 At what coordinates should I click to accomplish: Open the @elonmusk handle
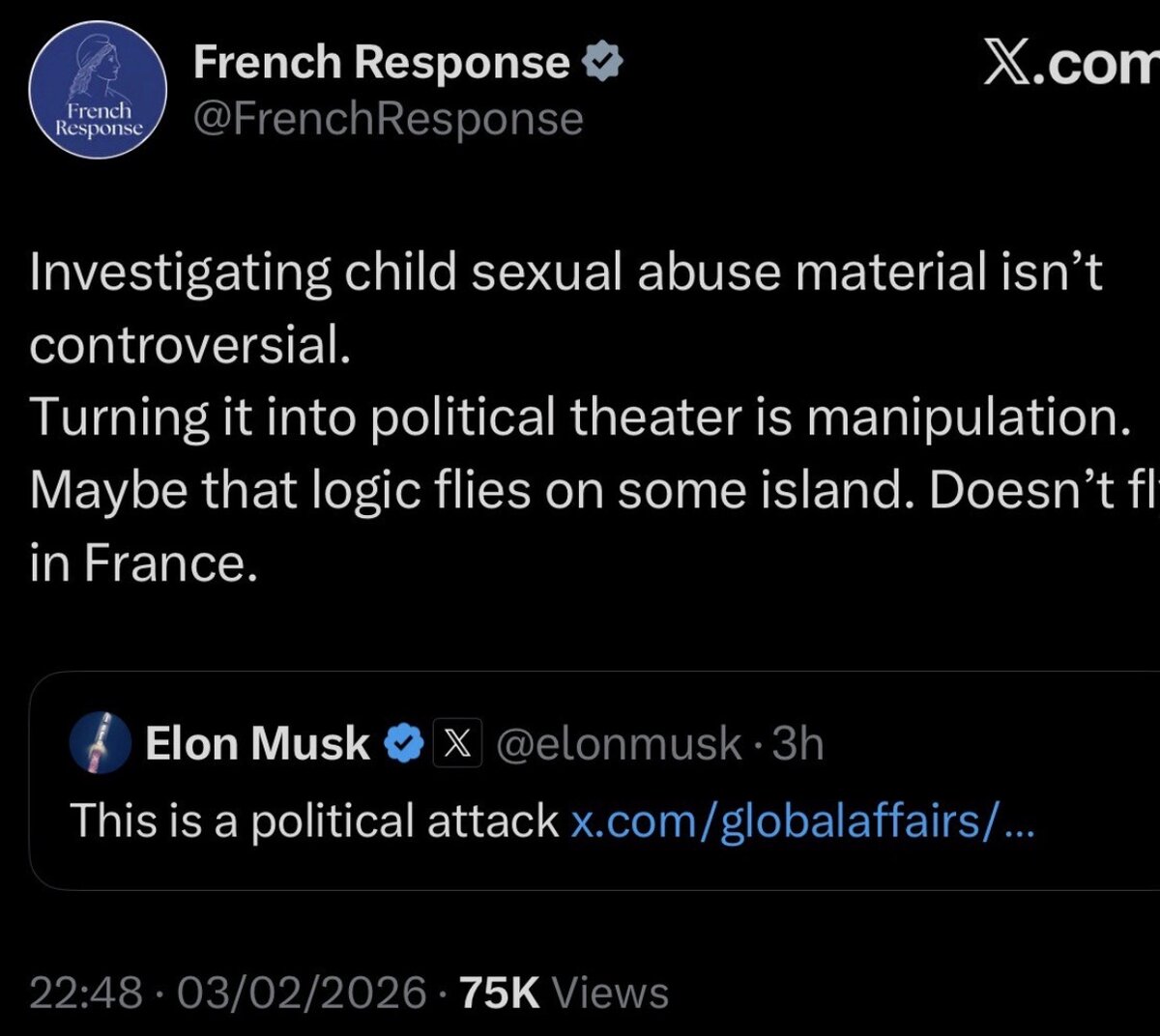[619, 744]
